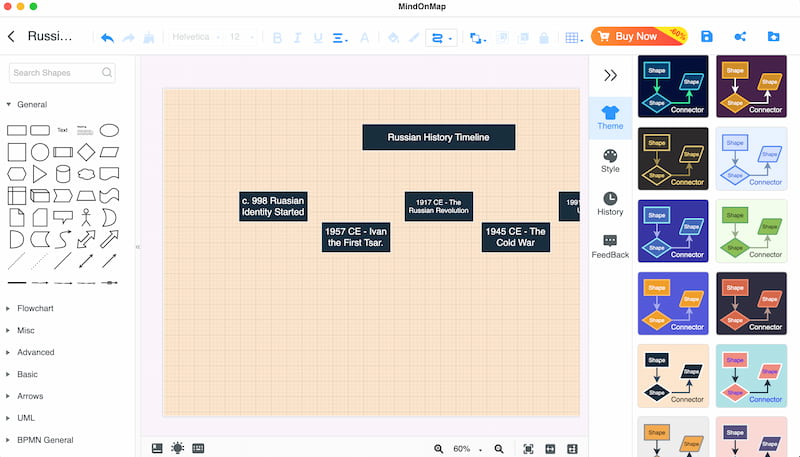This screenshot has height=457, width=800.
Task: Click the share icon
Action: point(740,36)
